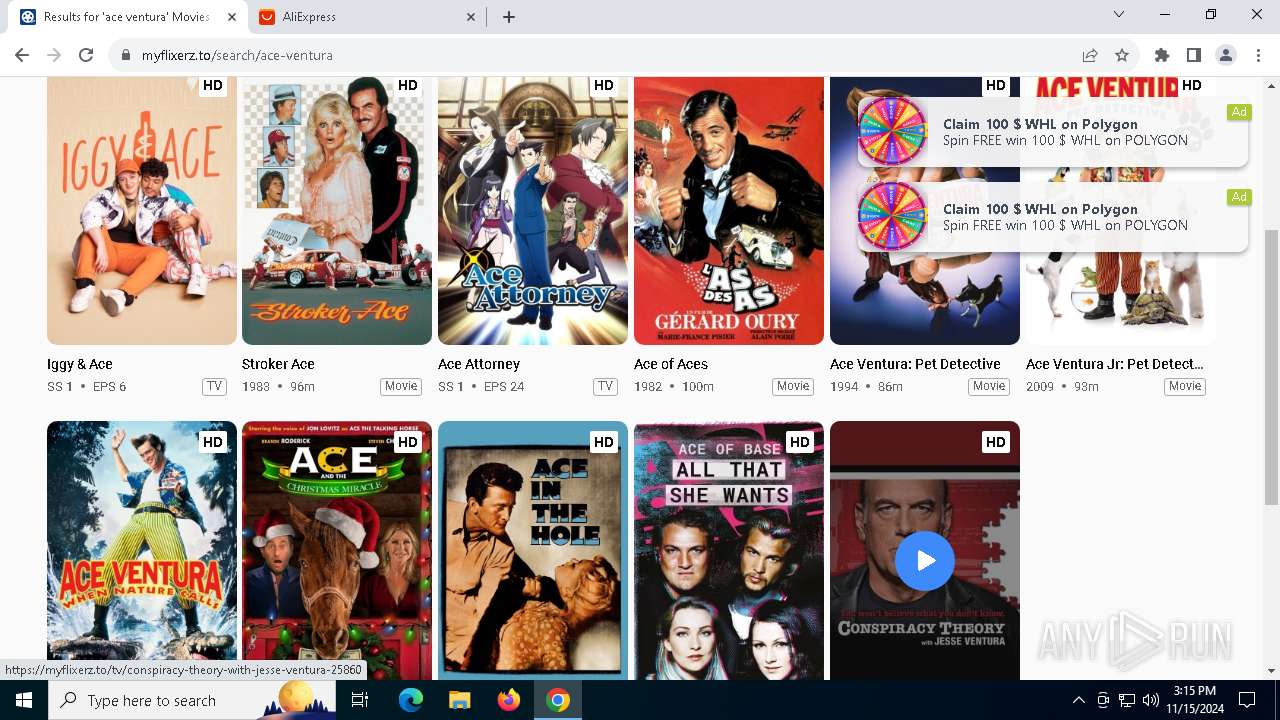Open the Windows notification center
The width and height of the screenshot is (1280, 720).
pyautogui.click(x=1247, y=700)
